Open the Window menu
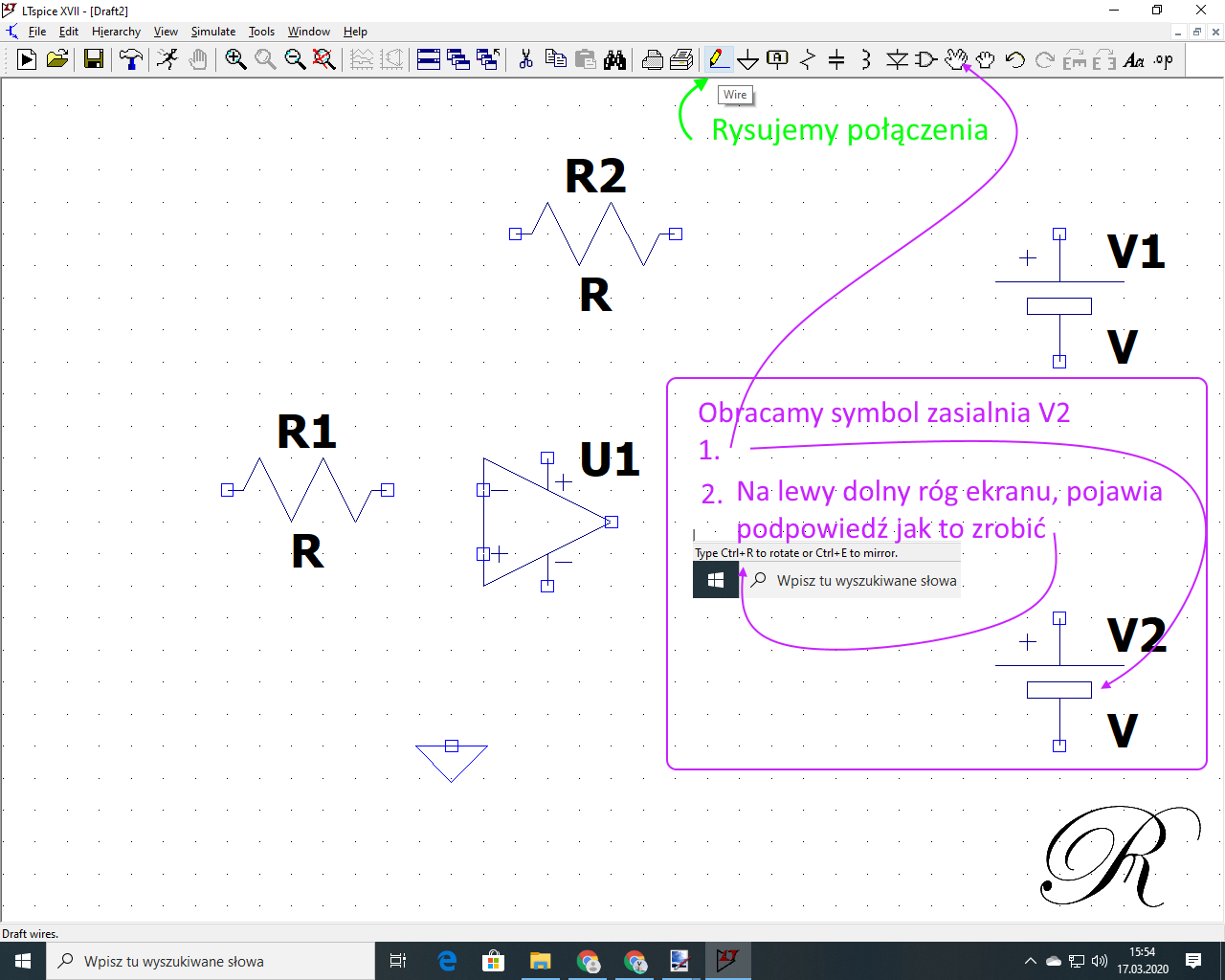 (309, 32)
